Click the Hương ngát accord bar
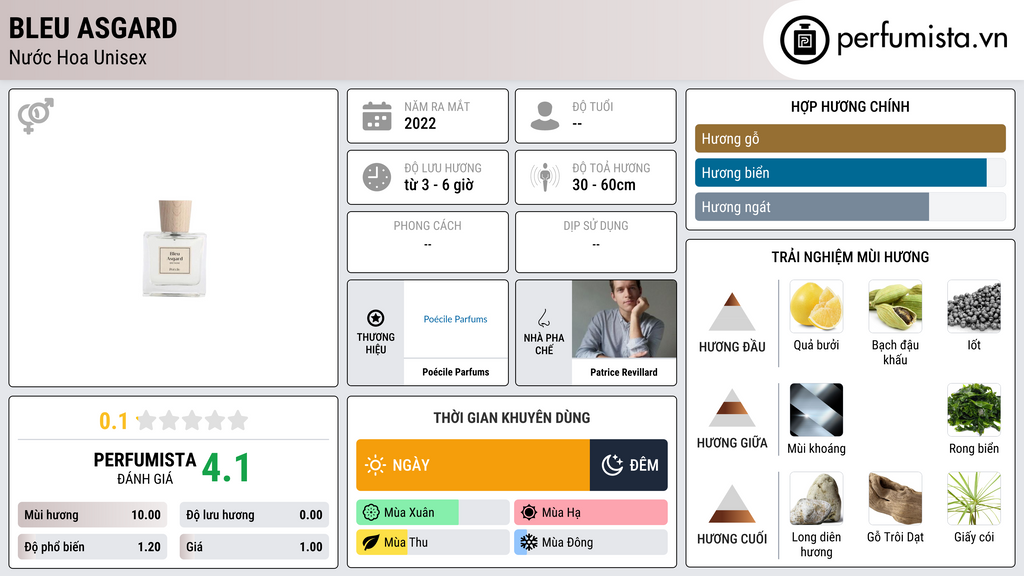1024x576 pixels. point(850,207)
